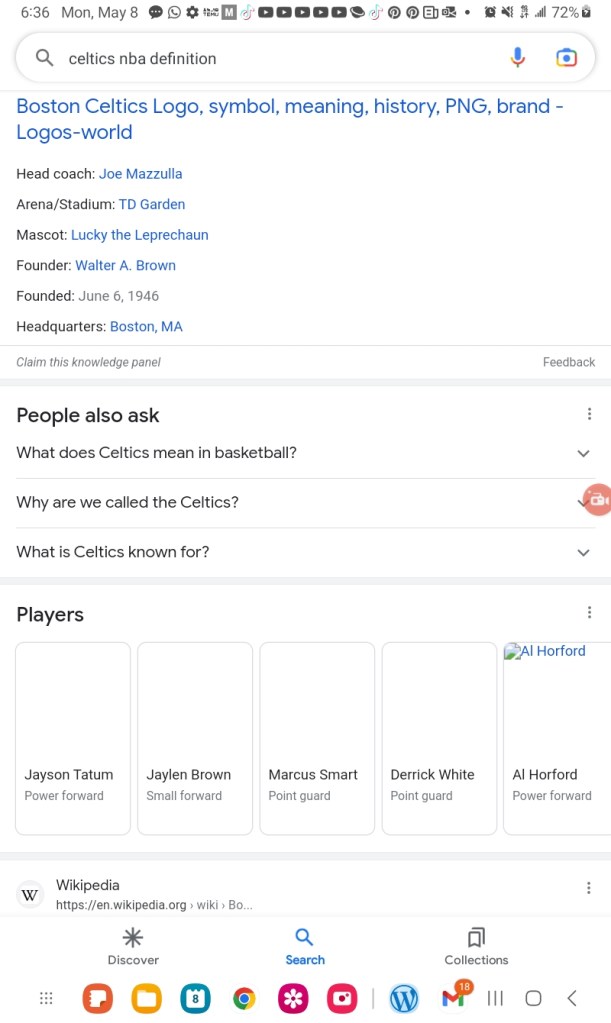Image resolution: width=611 pixels, height=1023 pixels.
Task: Tap the search field with celtics query
Action: (270, 59)
